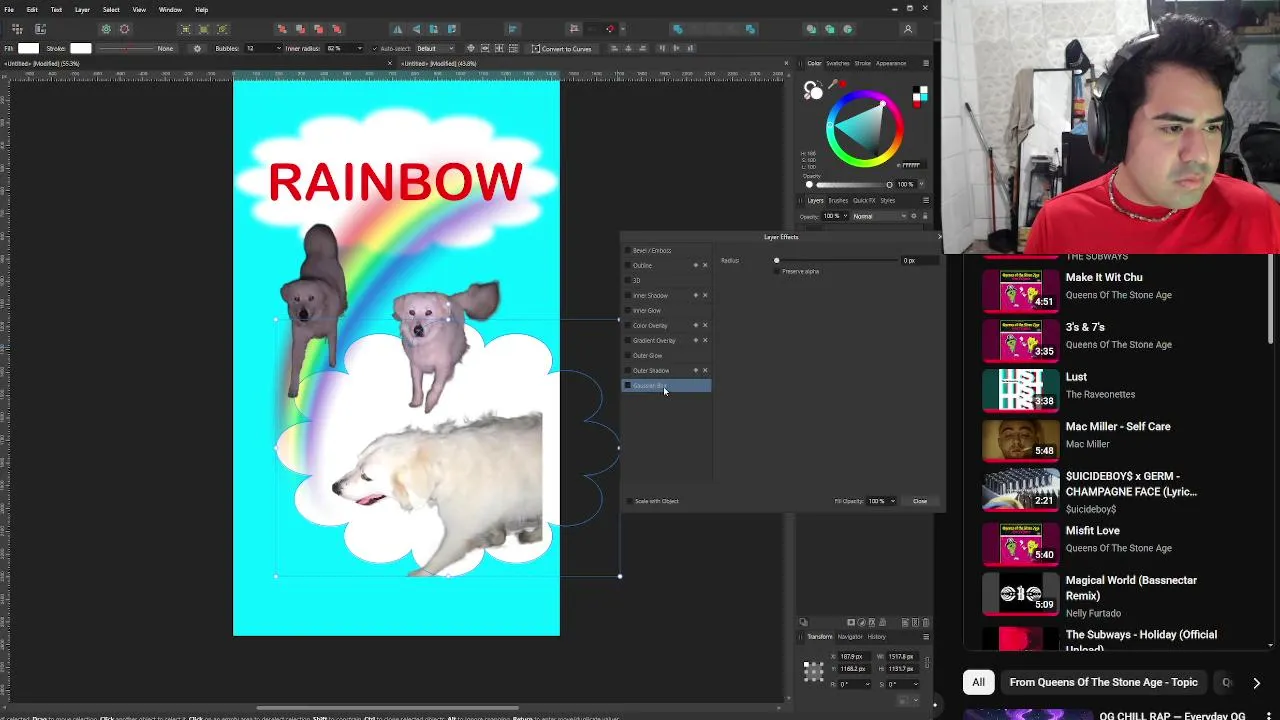Open the Styles tab
1280x720 pixels.
click(x=887, y=200)
